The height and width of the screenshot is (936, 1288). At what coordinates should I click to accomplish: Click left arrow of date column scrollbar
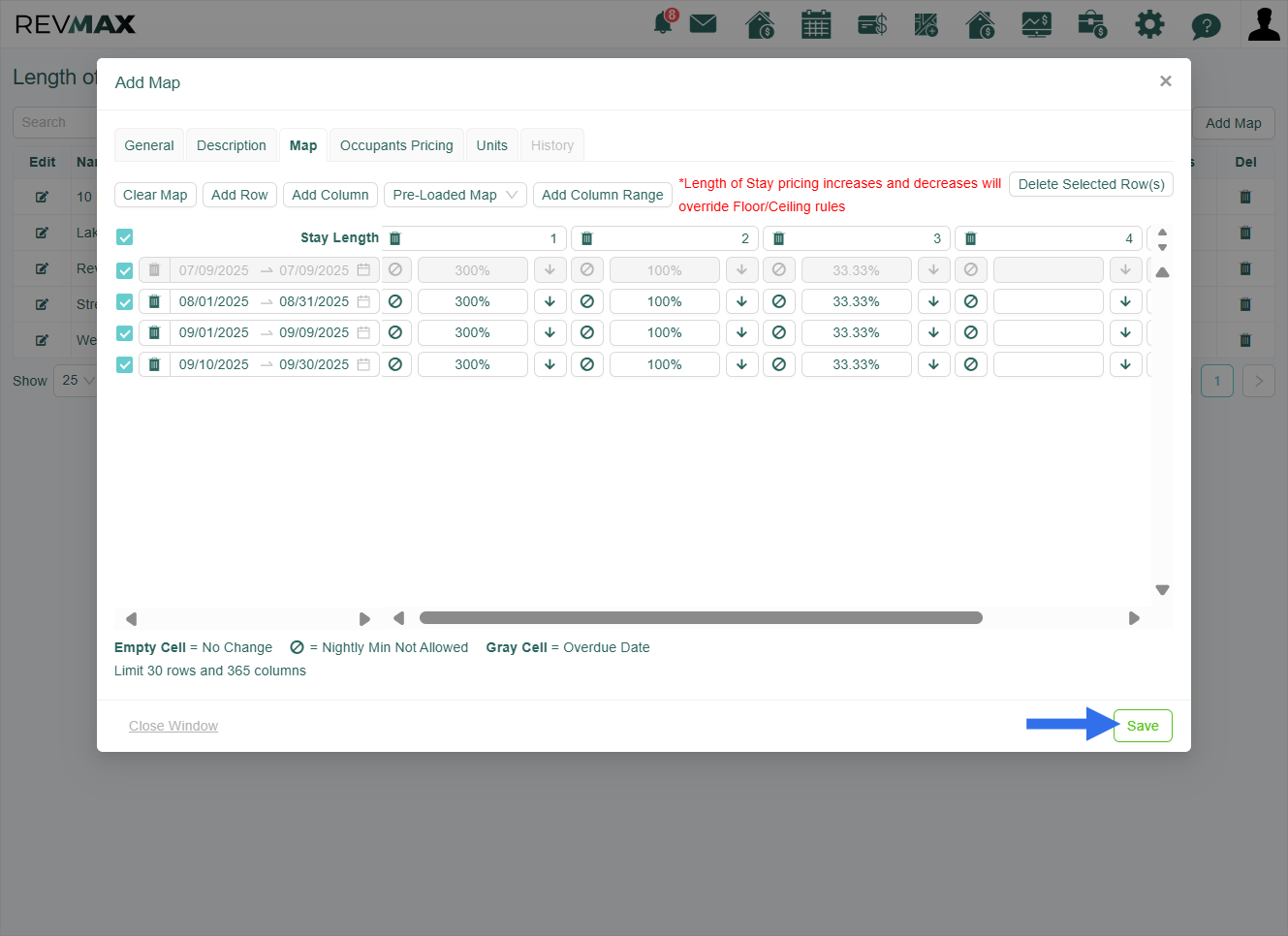(132, 619)
